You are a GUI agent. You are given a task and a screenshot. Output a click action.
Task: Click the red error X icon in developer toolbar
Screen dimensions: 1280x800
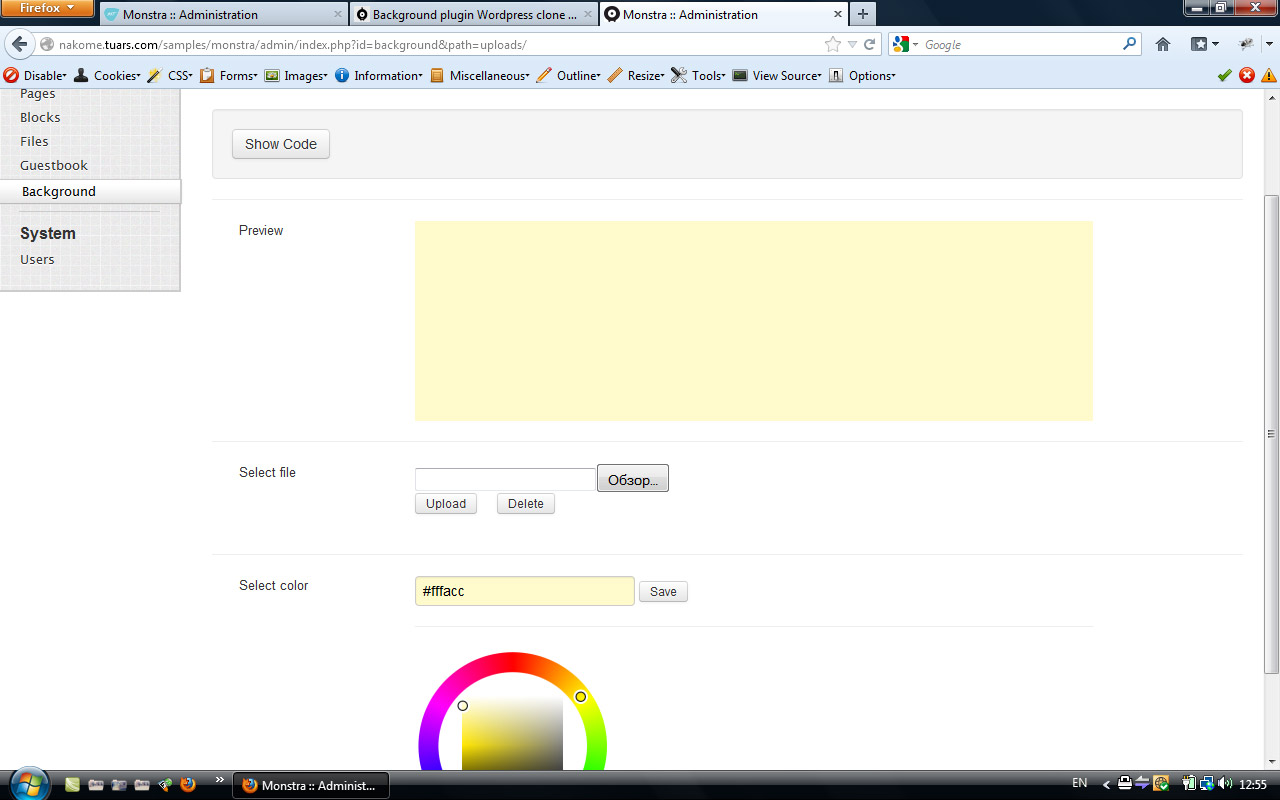click(1247, 75)
